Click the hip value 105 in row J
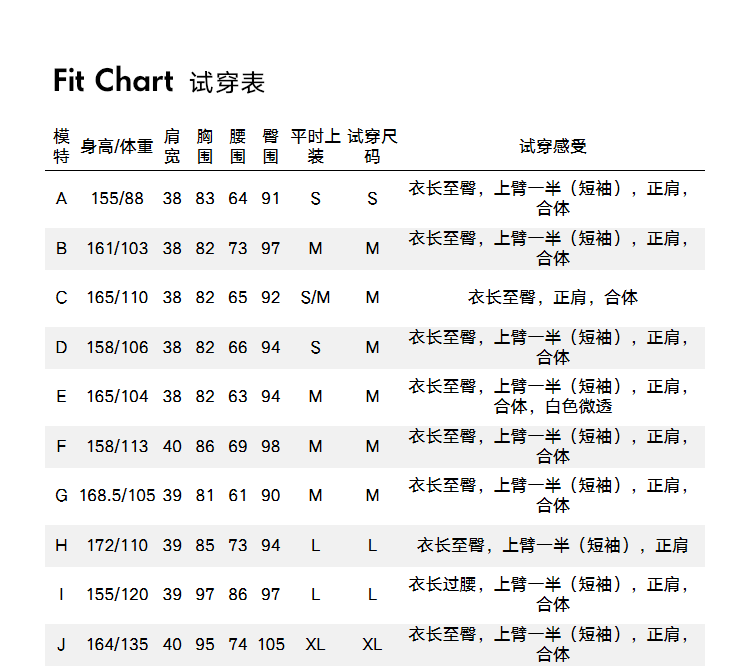The image size is (750, 666). point(271,644)
